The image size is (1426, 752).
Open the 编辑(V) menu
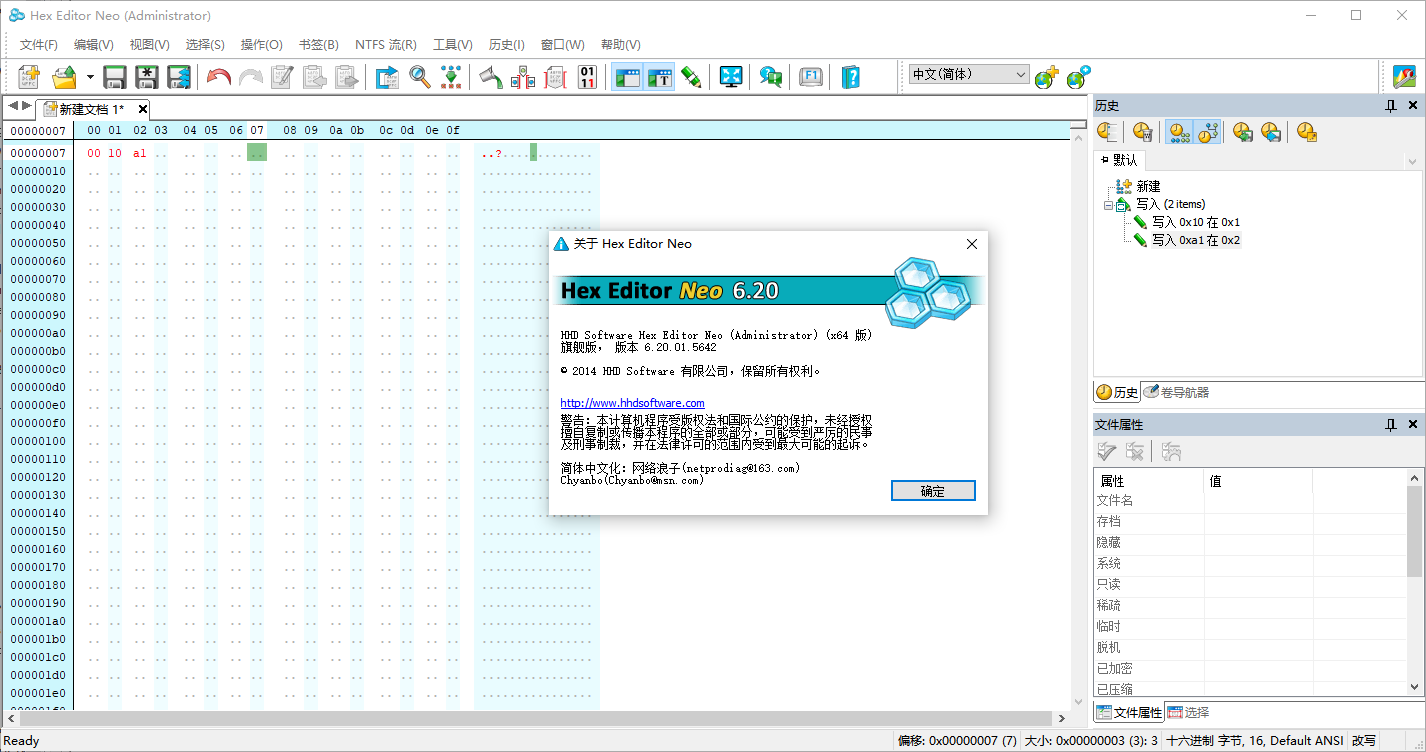pos(94,45)
